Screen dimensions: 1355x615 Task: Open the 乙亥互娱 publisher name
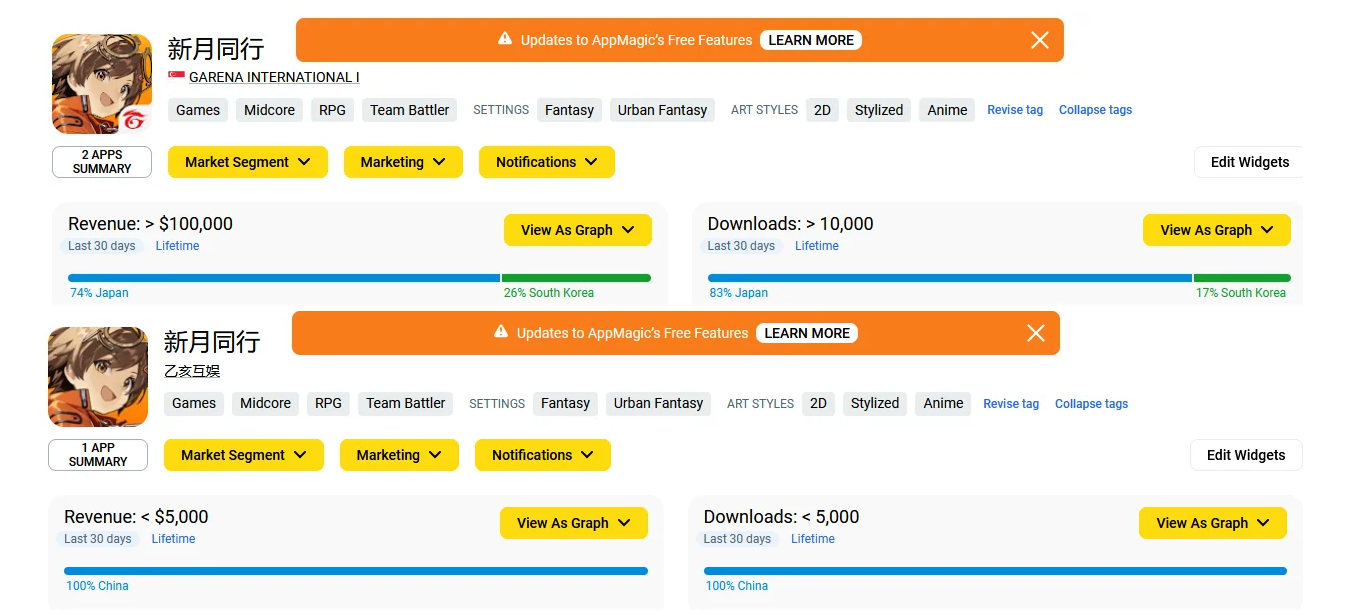point(192,371)
